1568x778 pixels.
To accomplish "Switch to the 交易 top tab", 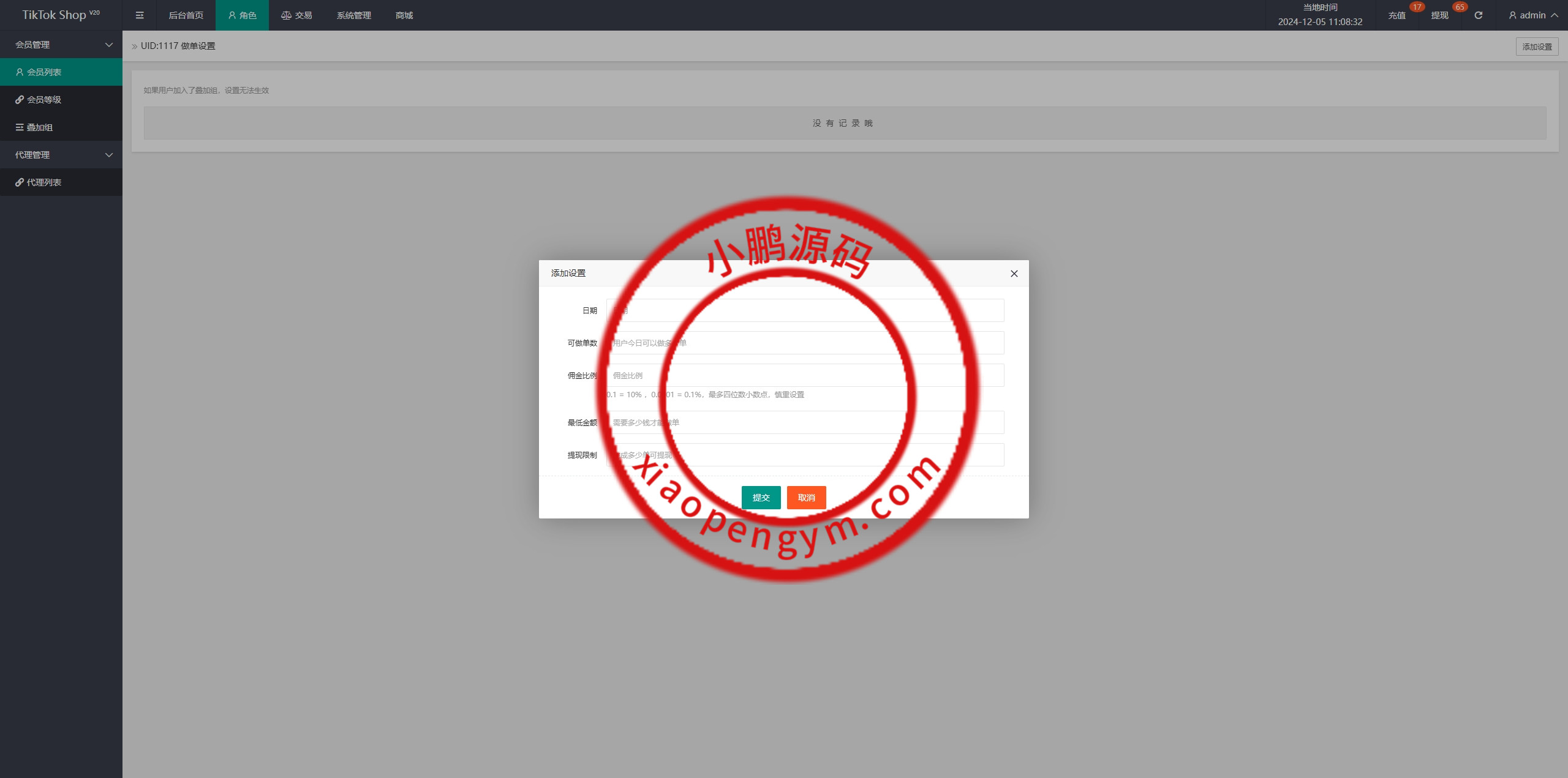I will [296, 15].
